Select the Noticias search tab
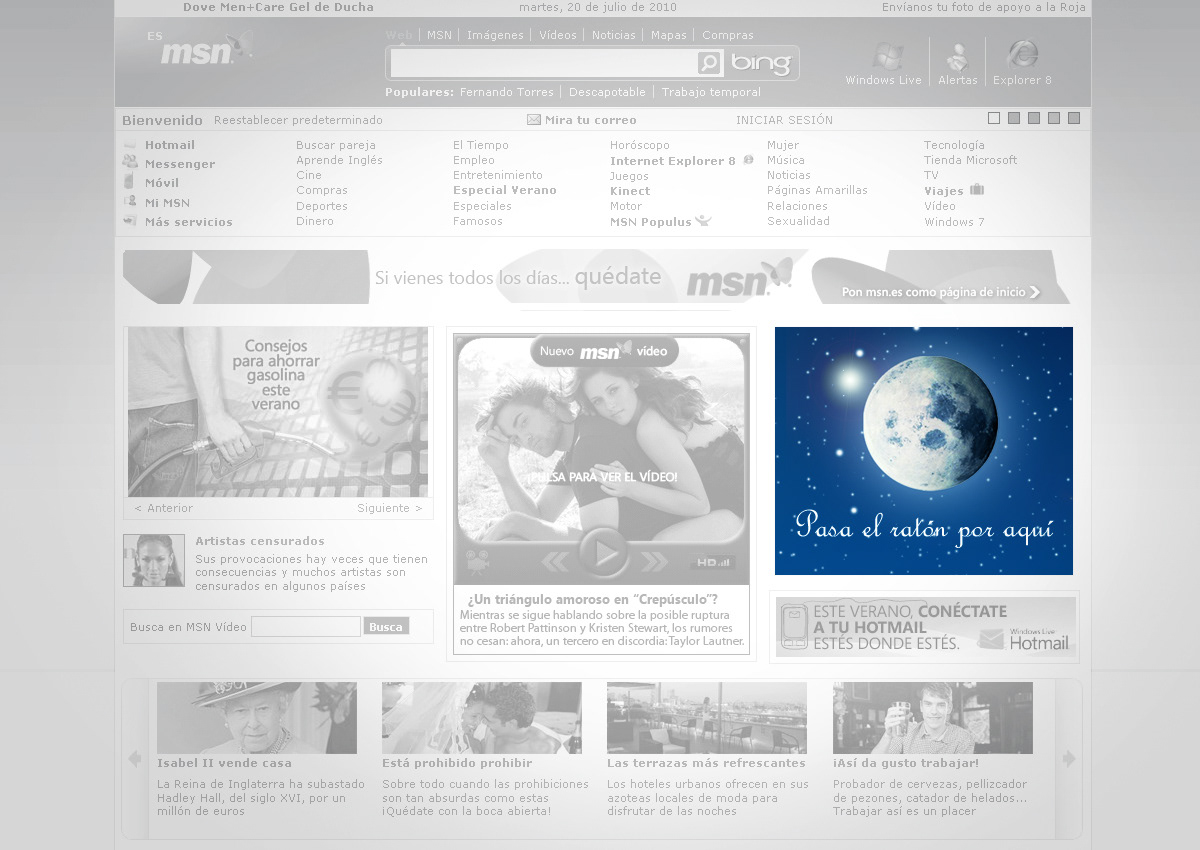Screen dimensions: 1200x850 (x=613, y=35)
